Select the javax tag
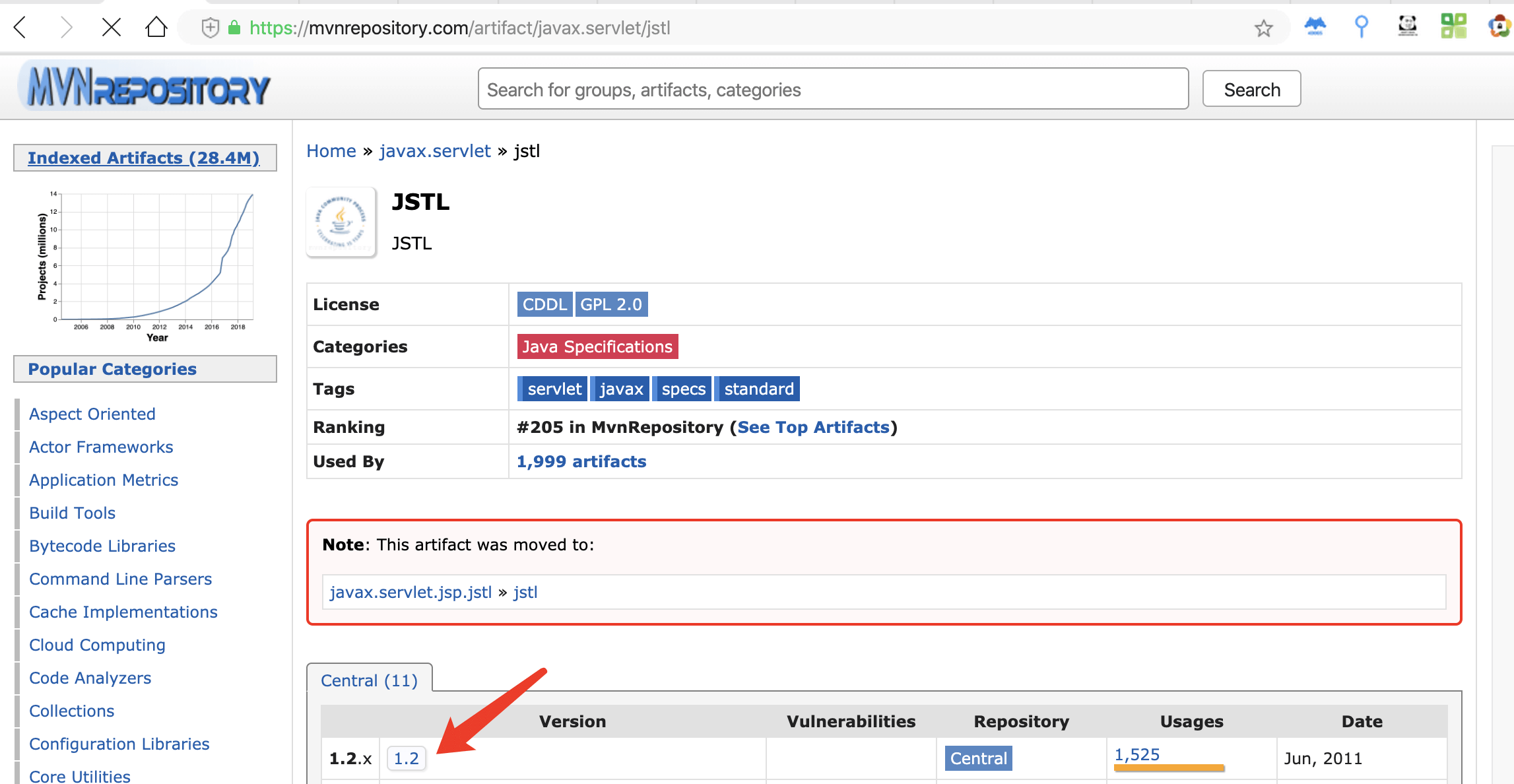Viewport: 1514px width, 784px height. (620, 389)
